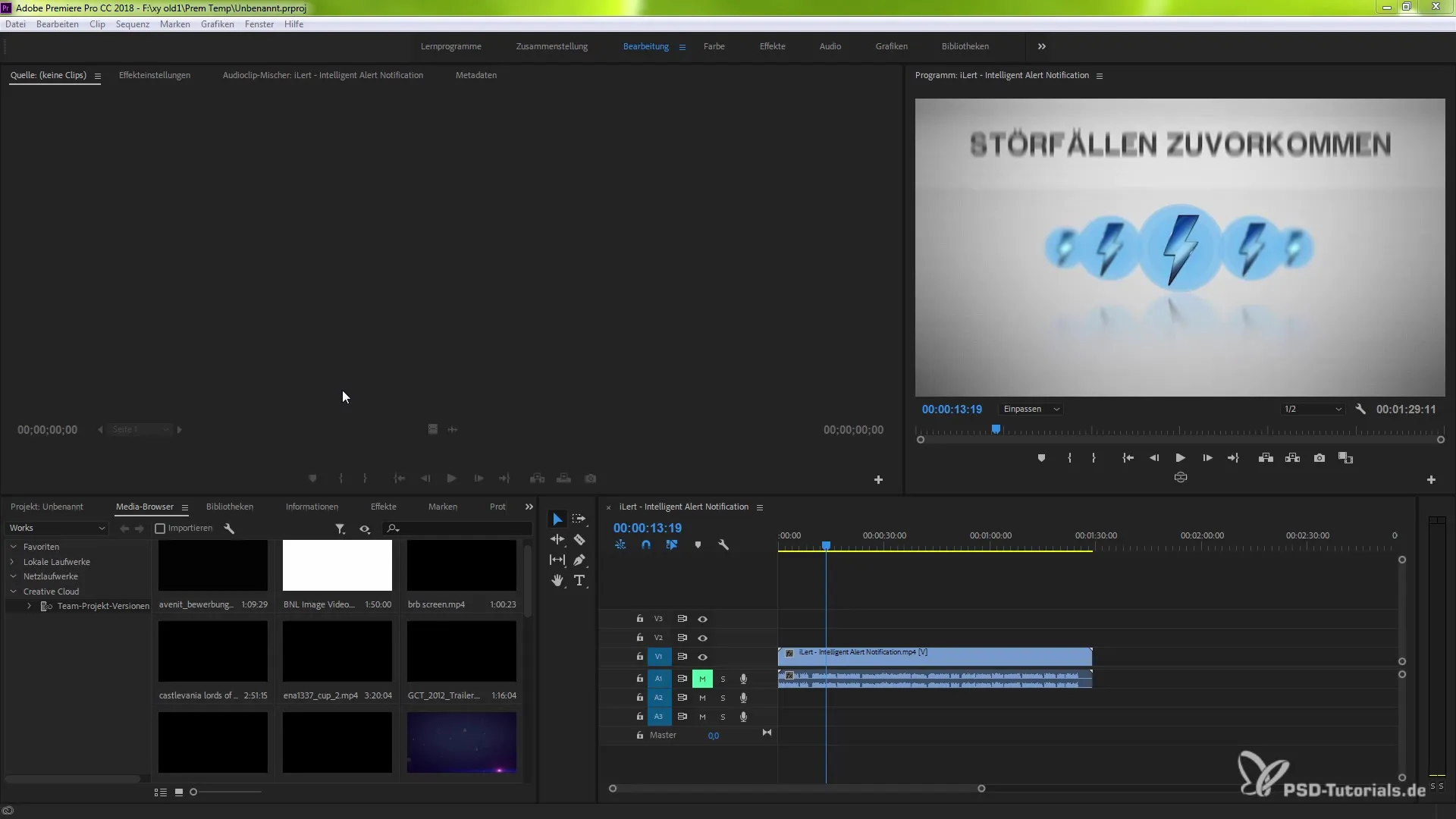Expand Lokale Laufwerke tree node
This screenshot has width=1456, height=819.
13,562
